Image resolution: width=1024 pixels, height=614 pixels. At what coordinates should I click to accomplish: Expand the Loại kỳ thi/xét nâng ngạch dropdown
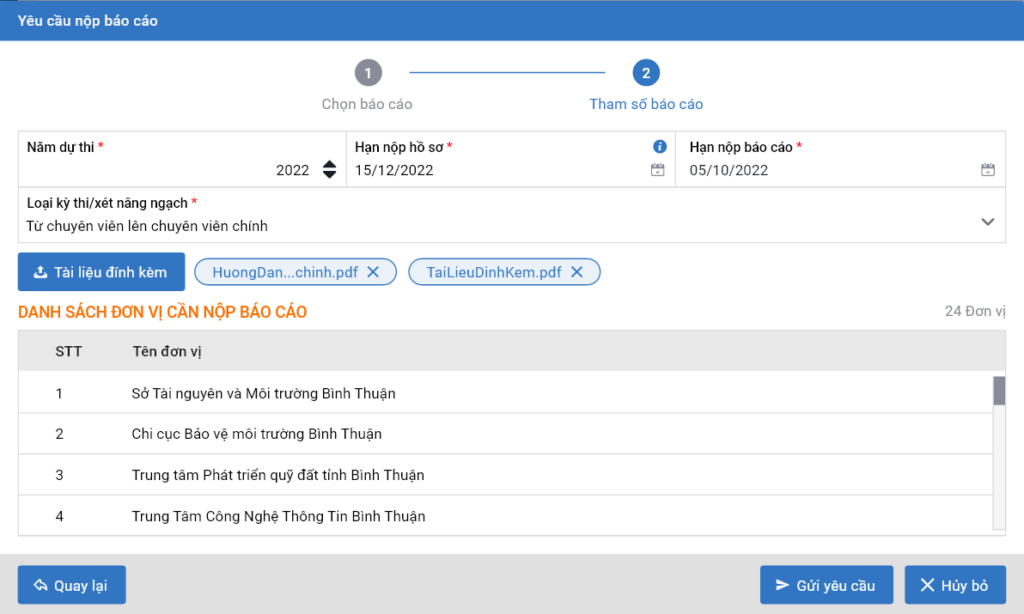tap(987, 222)
